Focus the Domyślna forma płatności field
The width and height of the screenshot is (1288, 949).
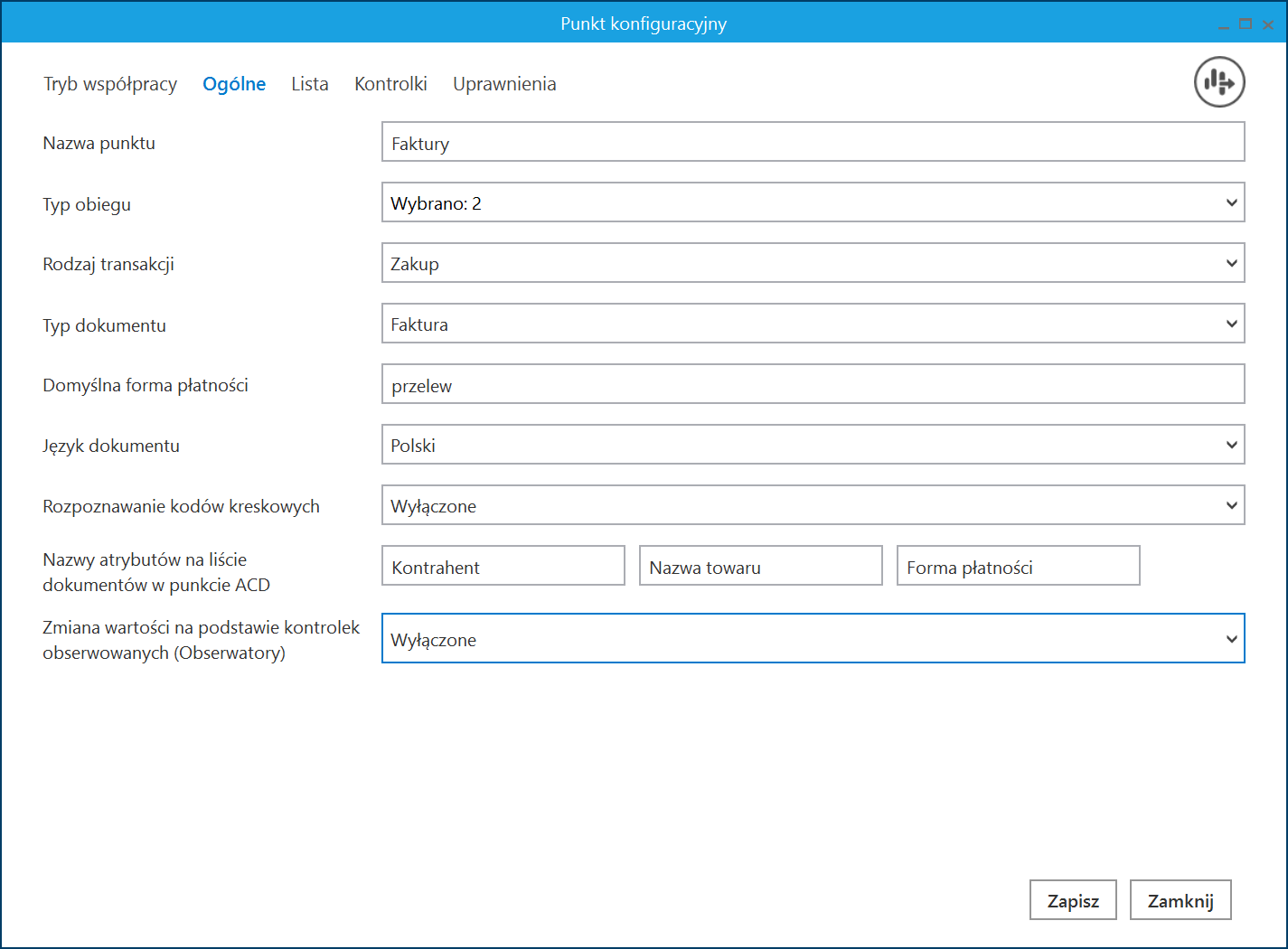813,385
